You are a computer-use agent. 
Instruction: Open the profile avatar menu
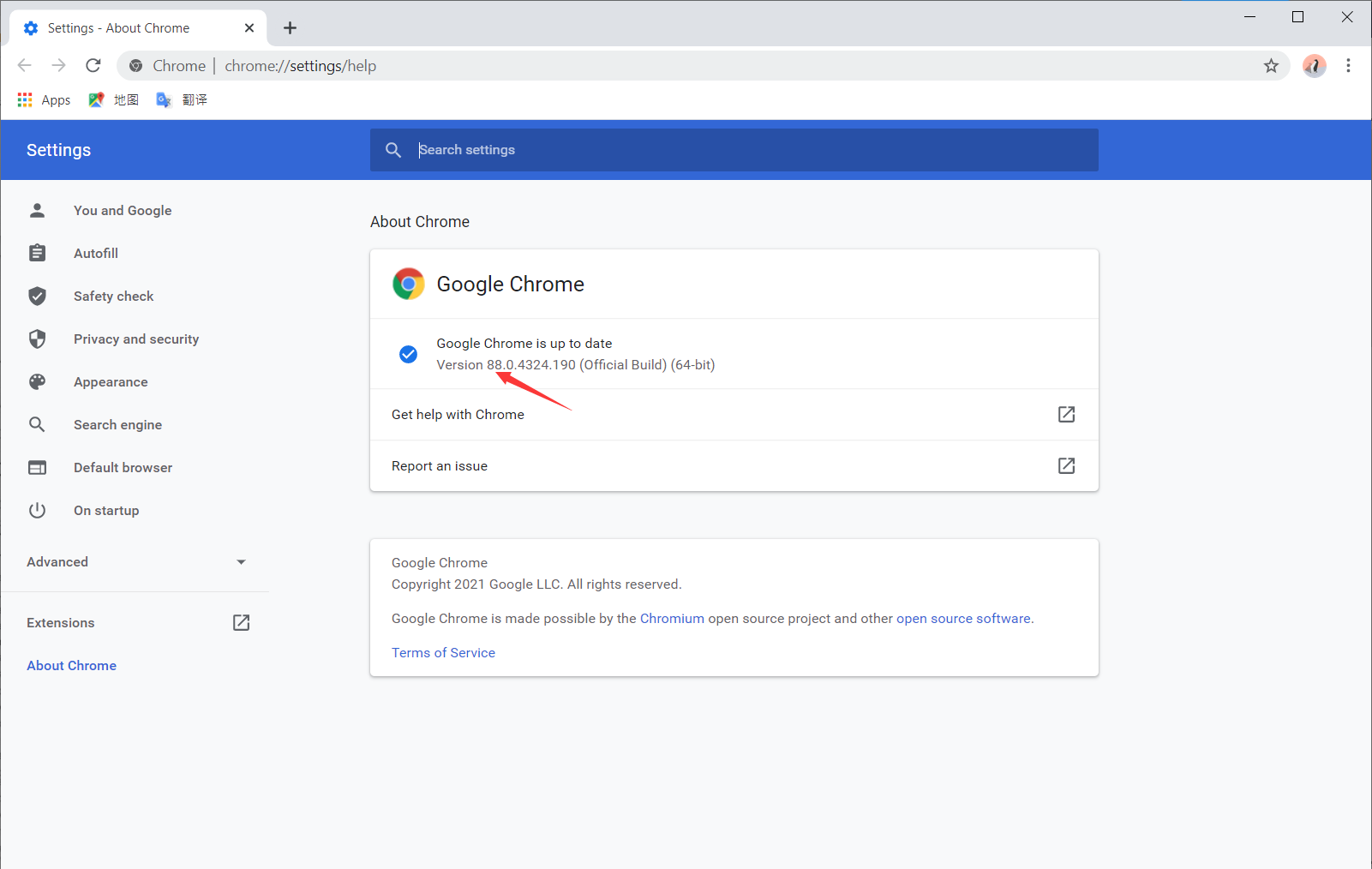[x=1314, y=65]
